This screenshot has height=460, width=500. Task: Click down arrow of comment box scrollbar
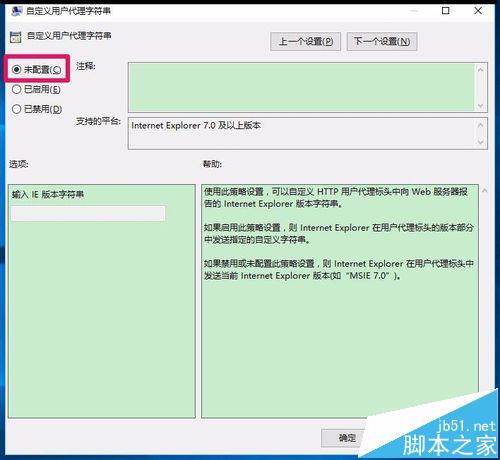click(480, 106)
